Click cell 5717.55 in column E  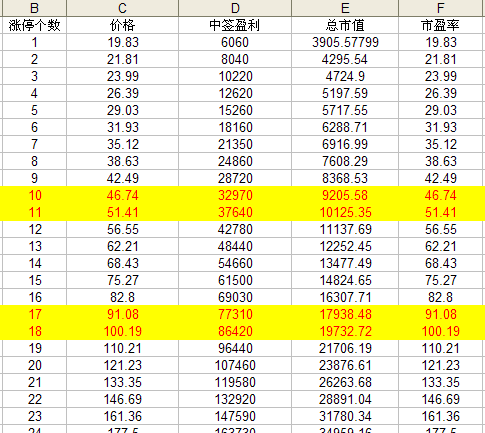tap(345, 110)
